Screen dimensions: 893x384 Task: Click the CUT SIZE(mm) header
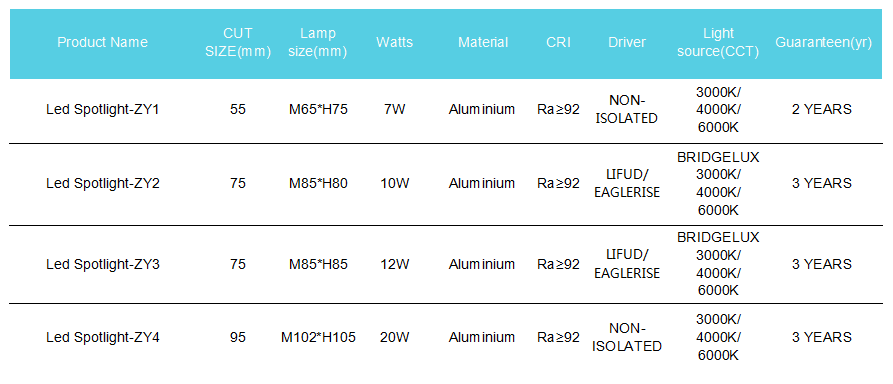pyautogui.click(x=237, y=42)
